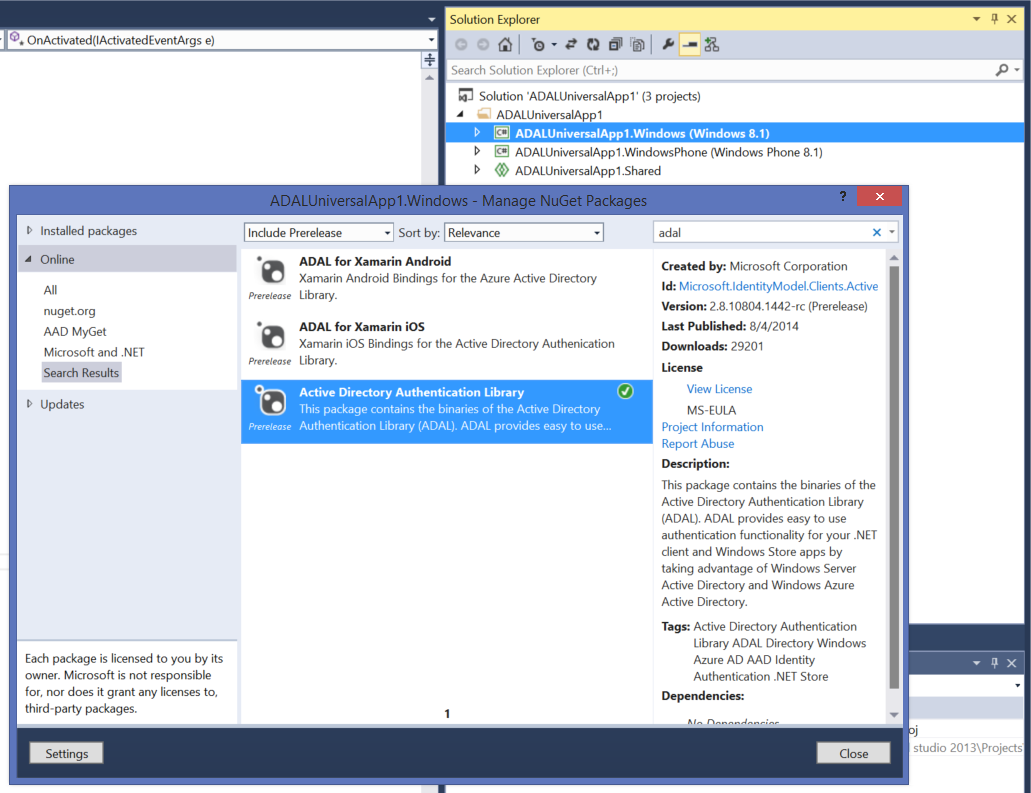Select ADALUniversalApp1.WindowsPhone project

(x=668, y=152)
